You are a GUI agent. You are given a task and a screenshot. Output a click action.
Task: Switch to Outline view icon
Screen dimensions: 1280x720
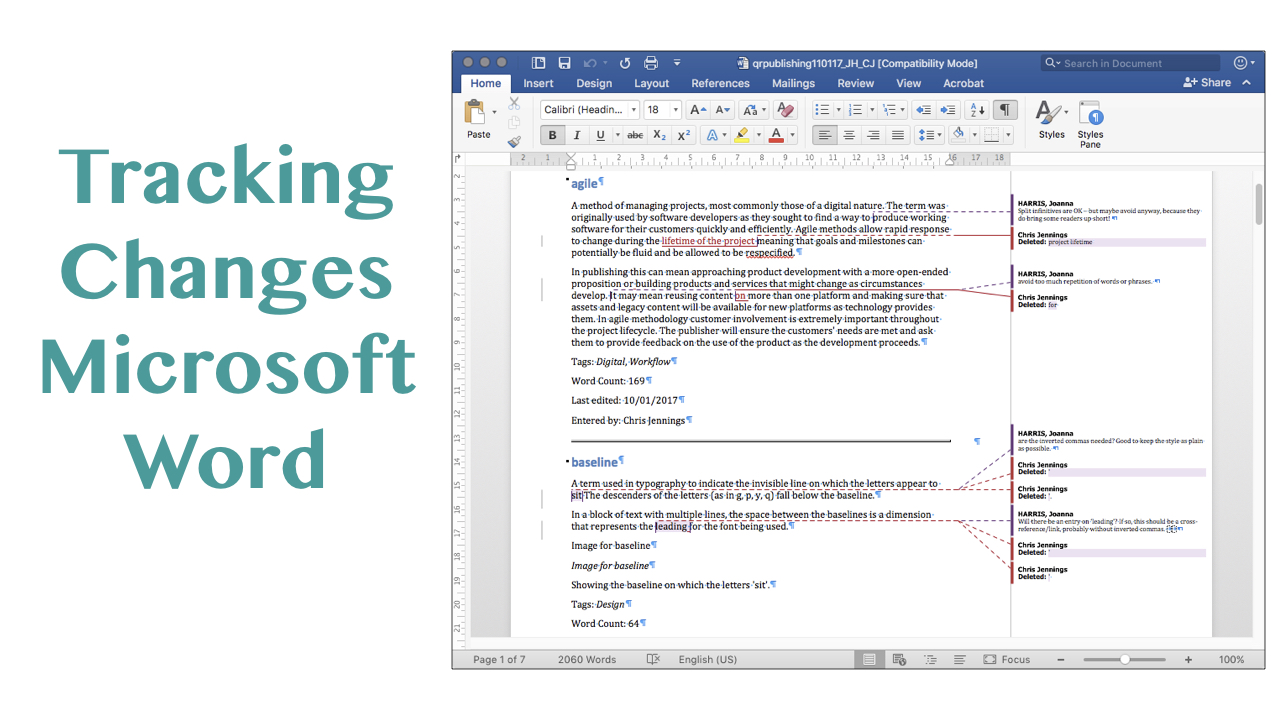click(x=930, y=659)
